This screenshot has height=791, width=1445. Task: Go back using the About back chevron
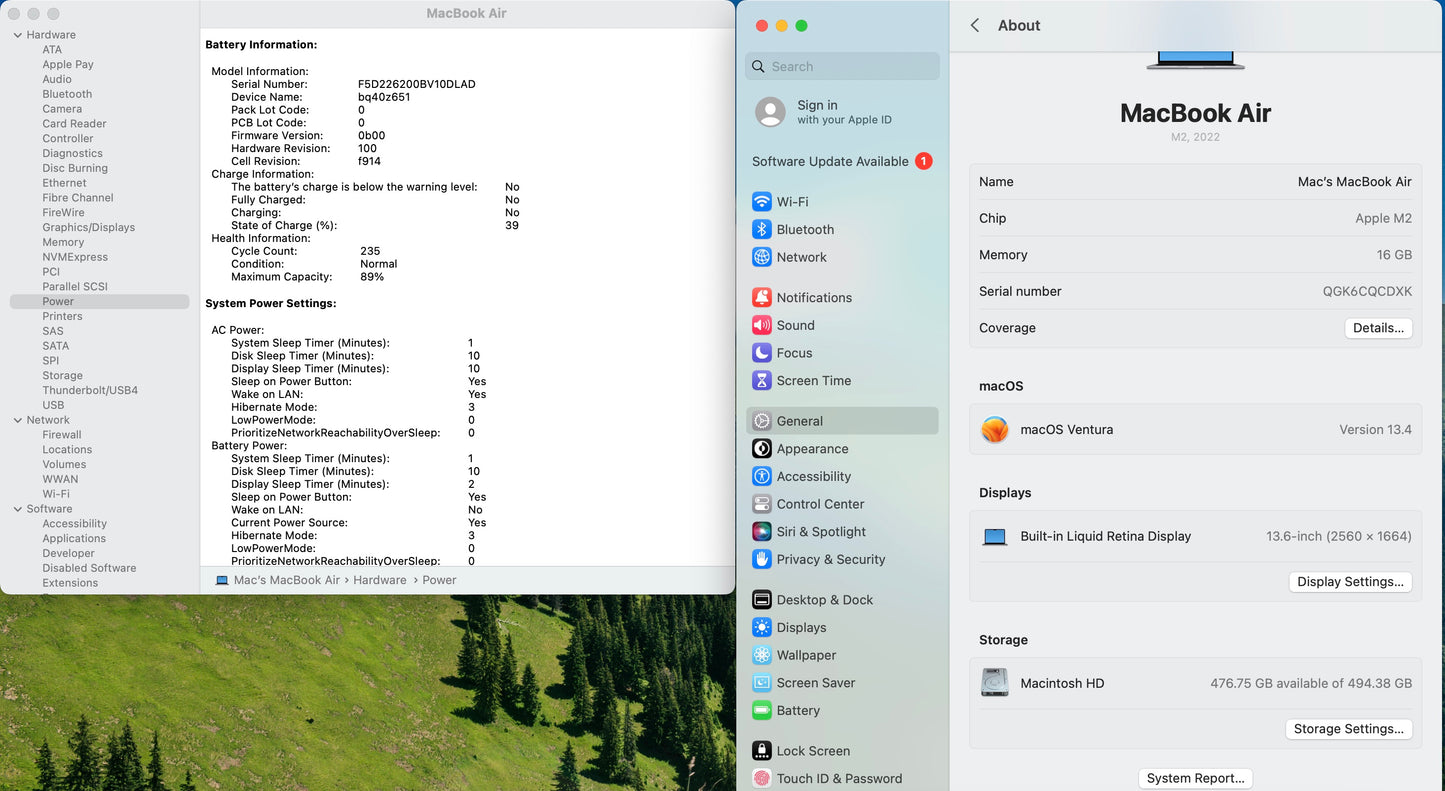(x=975, y=26)
